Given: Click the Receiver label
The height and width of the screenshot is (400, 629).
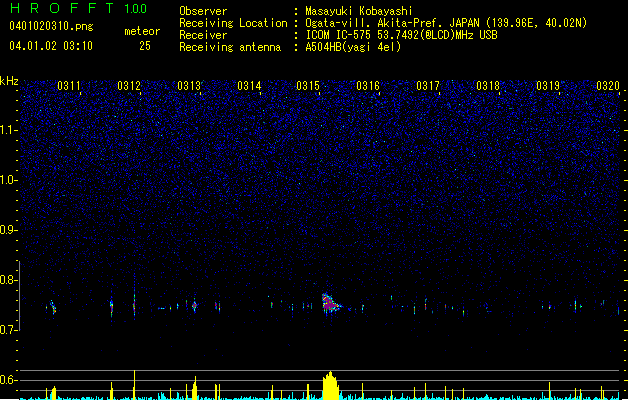Looking at the screenshot, I should [x=203, y=35].
